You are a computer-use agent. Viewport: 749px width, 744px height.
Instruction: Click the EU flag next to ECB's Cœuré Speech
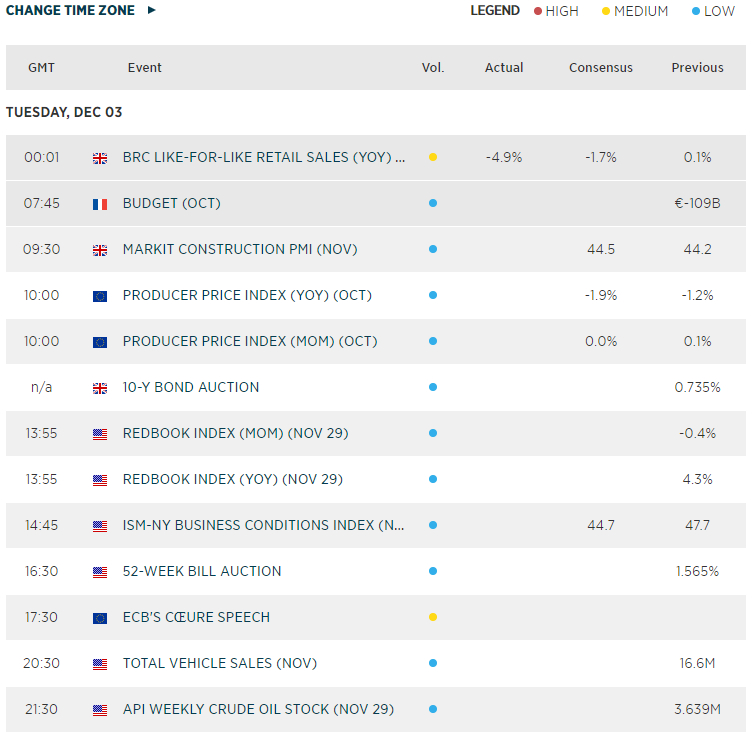[100, 618]
